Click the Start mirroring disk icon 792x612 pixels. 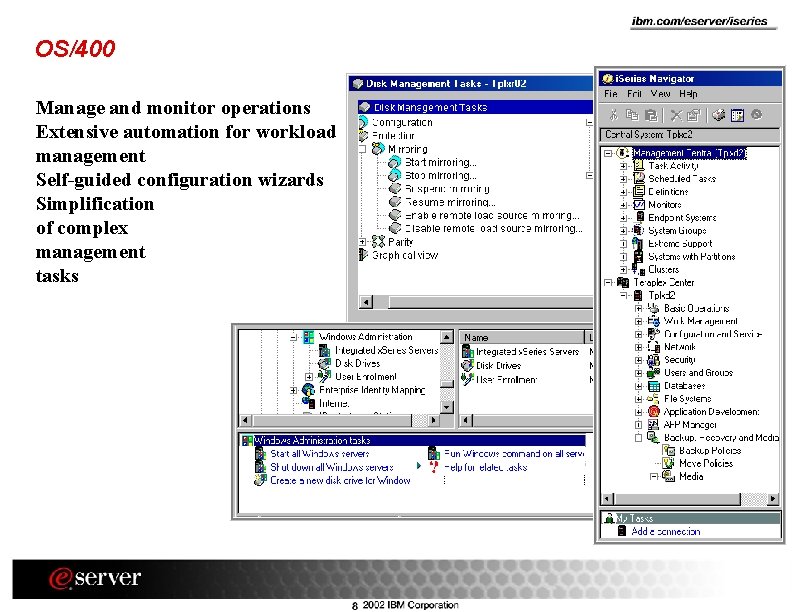[394, 162]
